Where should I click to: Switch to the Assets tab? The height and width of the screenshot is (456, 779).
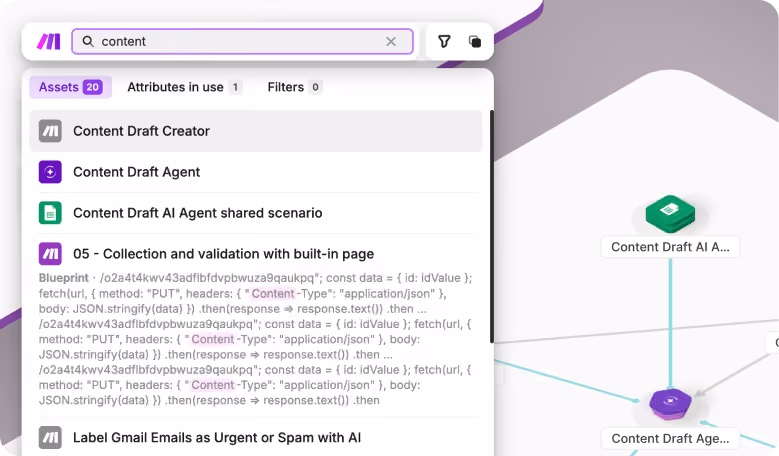tap(71, 87)
